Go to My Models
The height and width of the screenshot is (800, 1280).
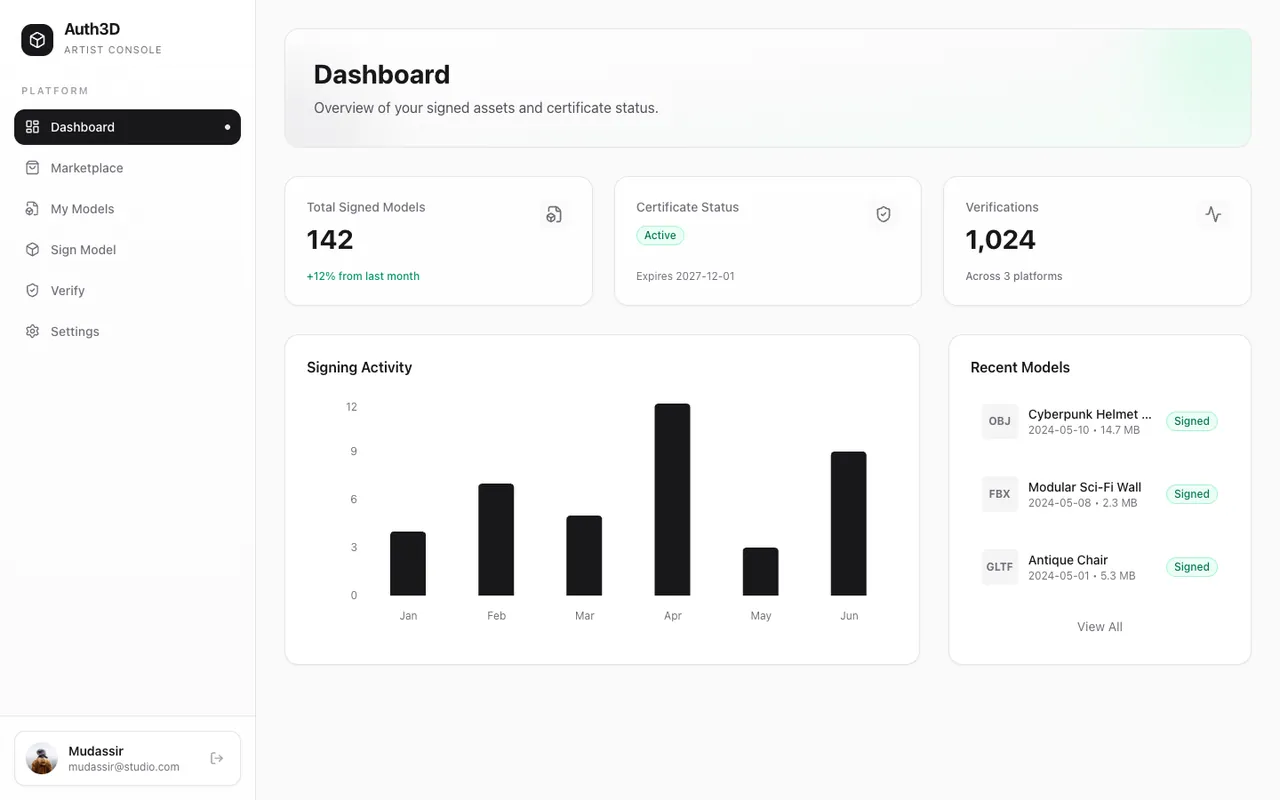pos(127,209)
